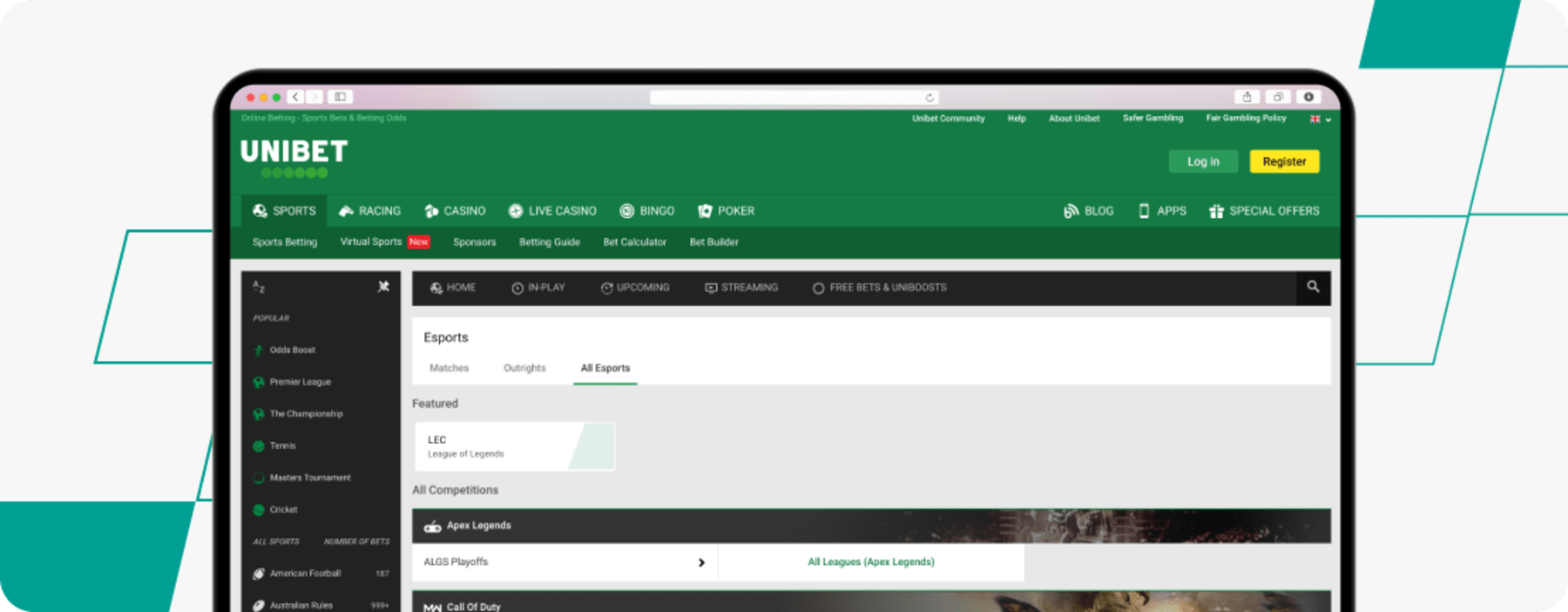This screenshot has height=612, width=1568.
Task: Open the Blog link with feed icon
Action: (1088, 211)
